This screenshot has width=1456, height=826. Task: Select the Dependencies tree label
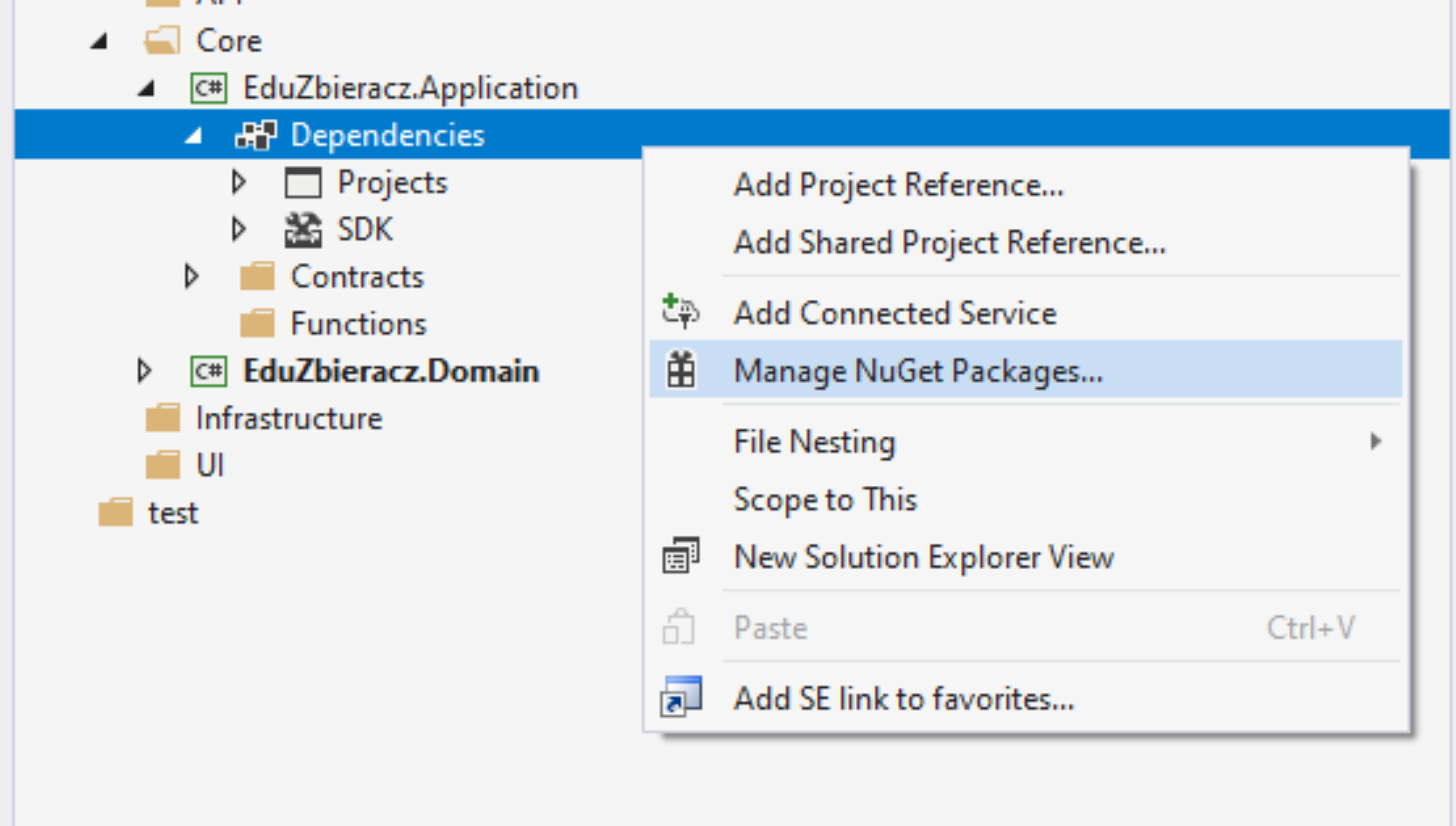(x=387, y=135)
